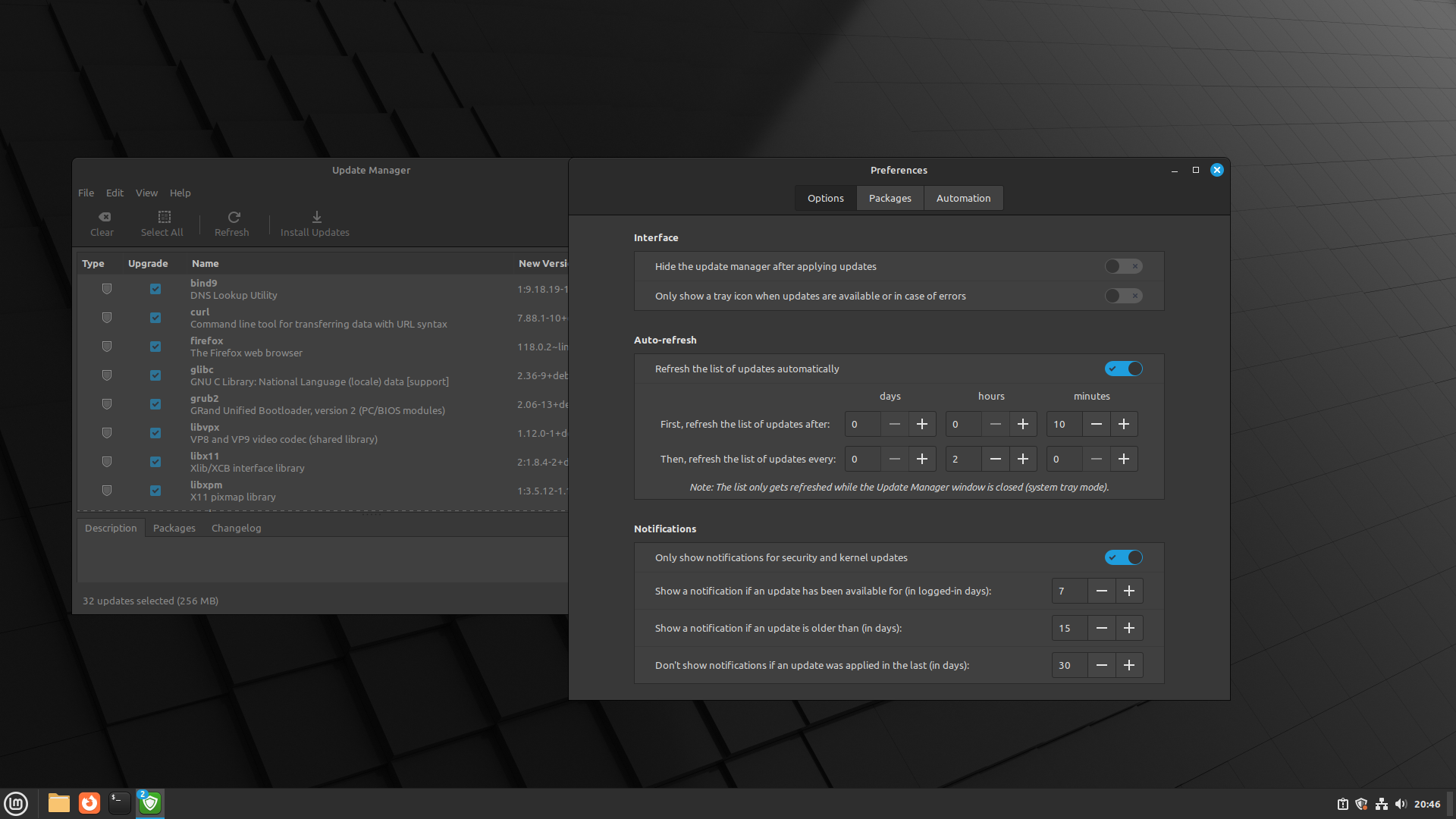1456x819 pixels.
Task: Open the Terminal from the panel
Action: click(x=119, y=803)
